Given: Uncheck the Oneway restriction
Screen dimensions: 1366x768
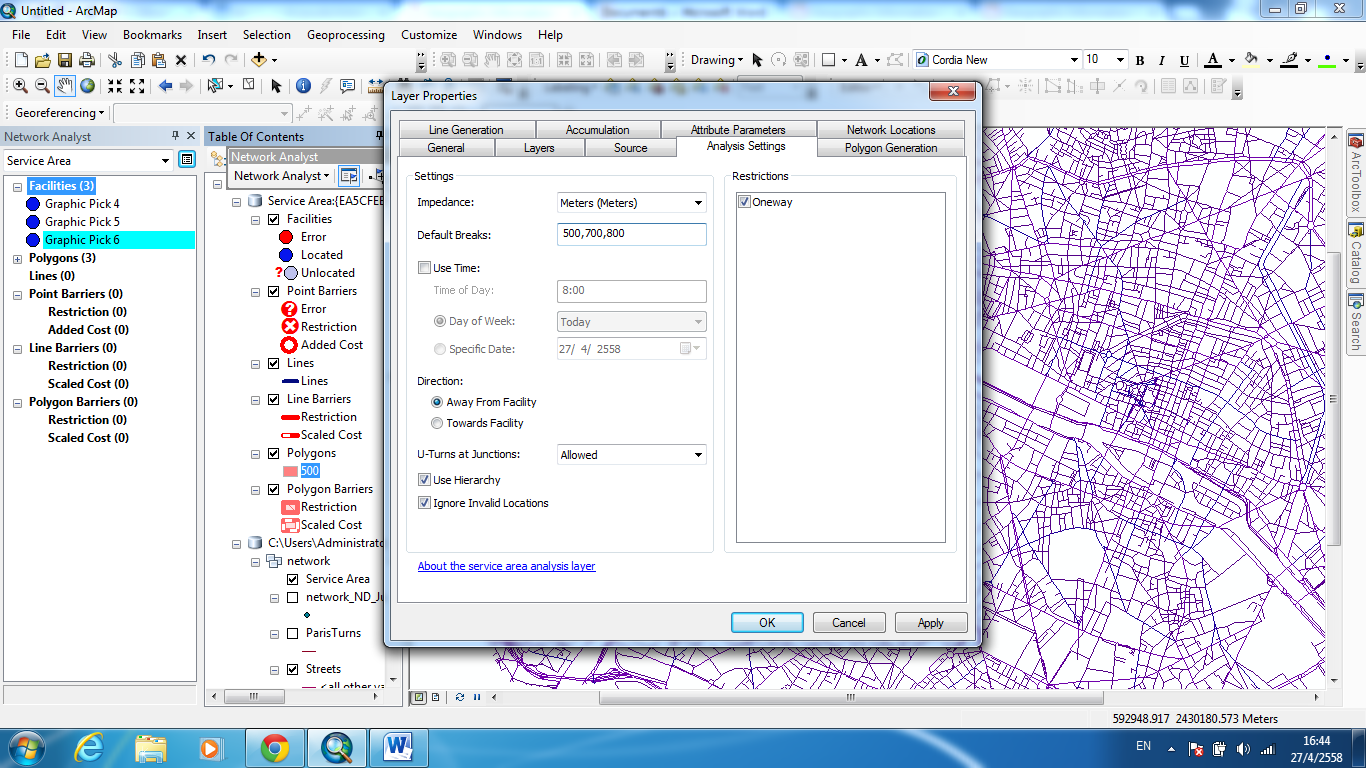Looking at the screenshot, I should [x=744, y=202].
